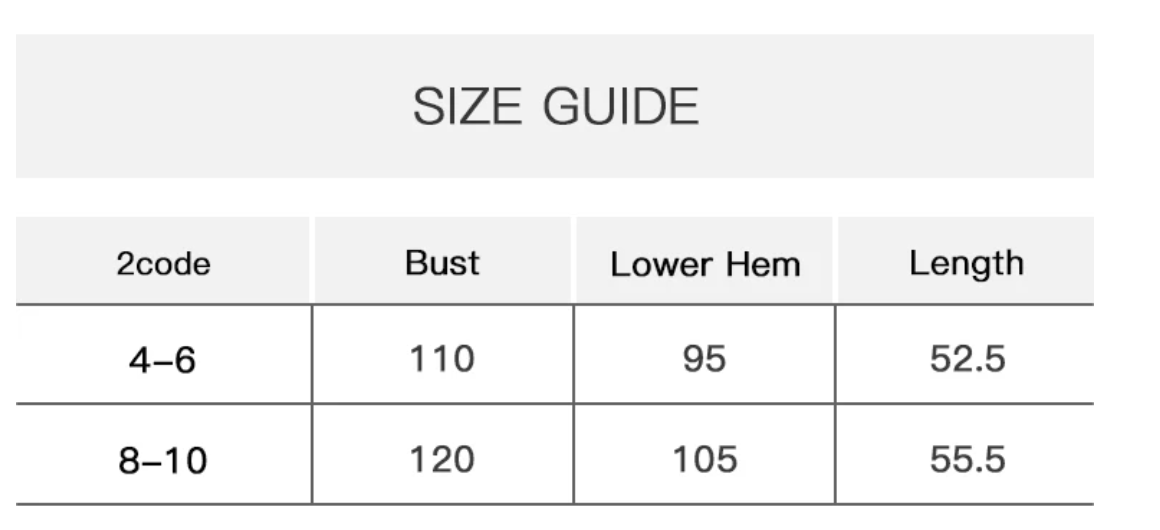The height and width of the screenshot is (530, 1160).
Task: Click the line between 110 and 120 cells
Action: (442, 404)
